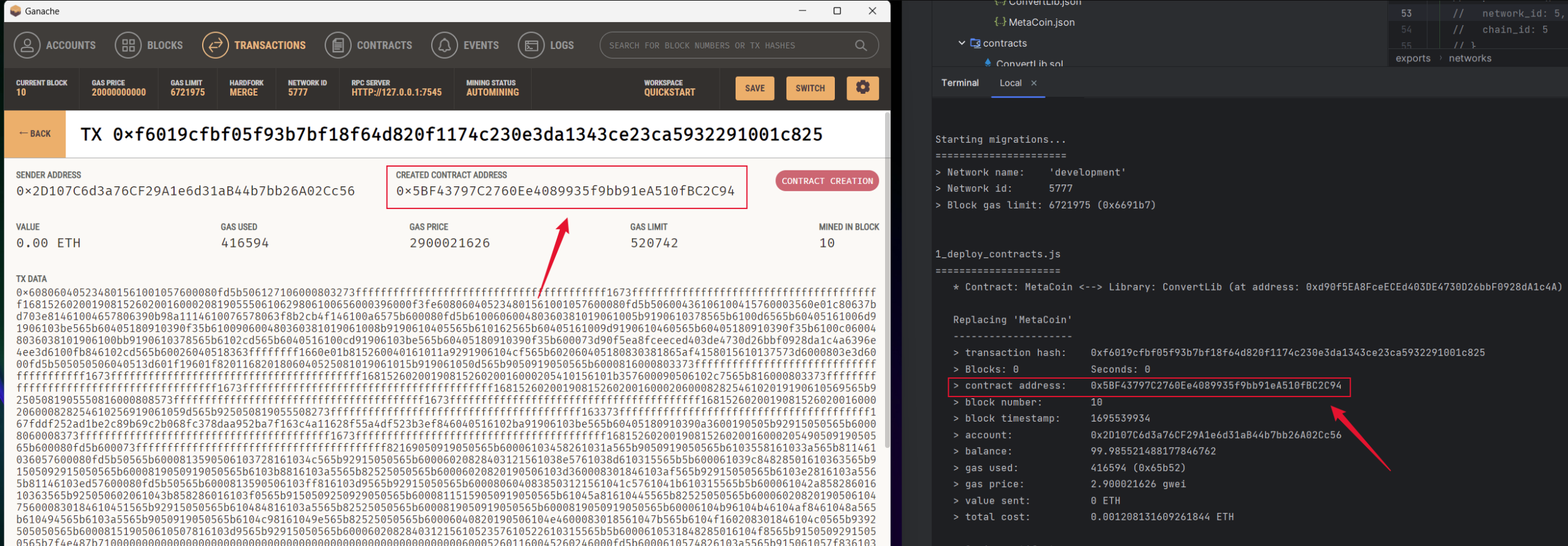1568x546 pixels.
Task: Click the gas used value 416594
Action: tap(245, 243)
